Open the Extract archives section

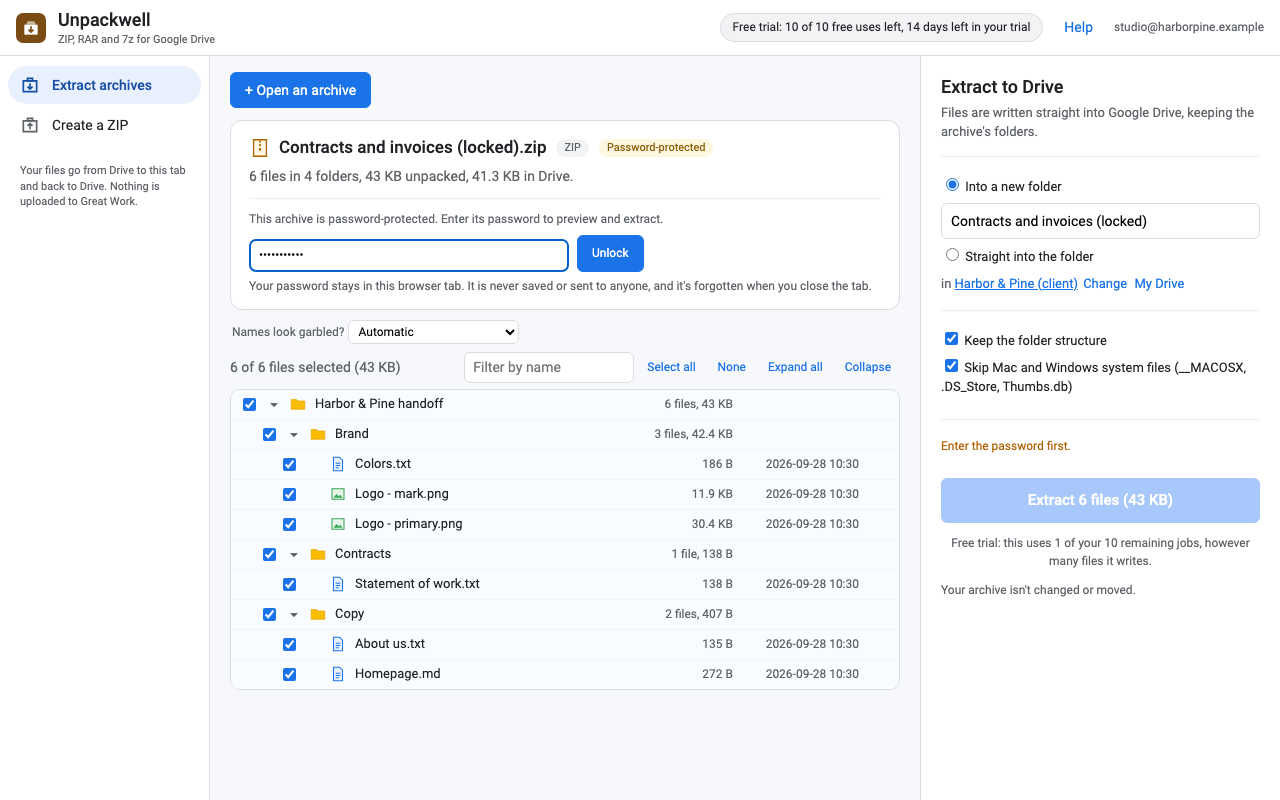click(104, 85)
